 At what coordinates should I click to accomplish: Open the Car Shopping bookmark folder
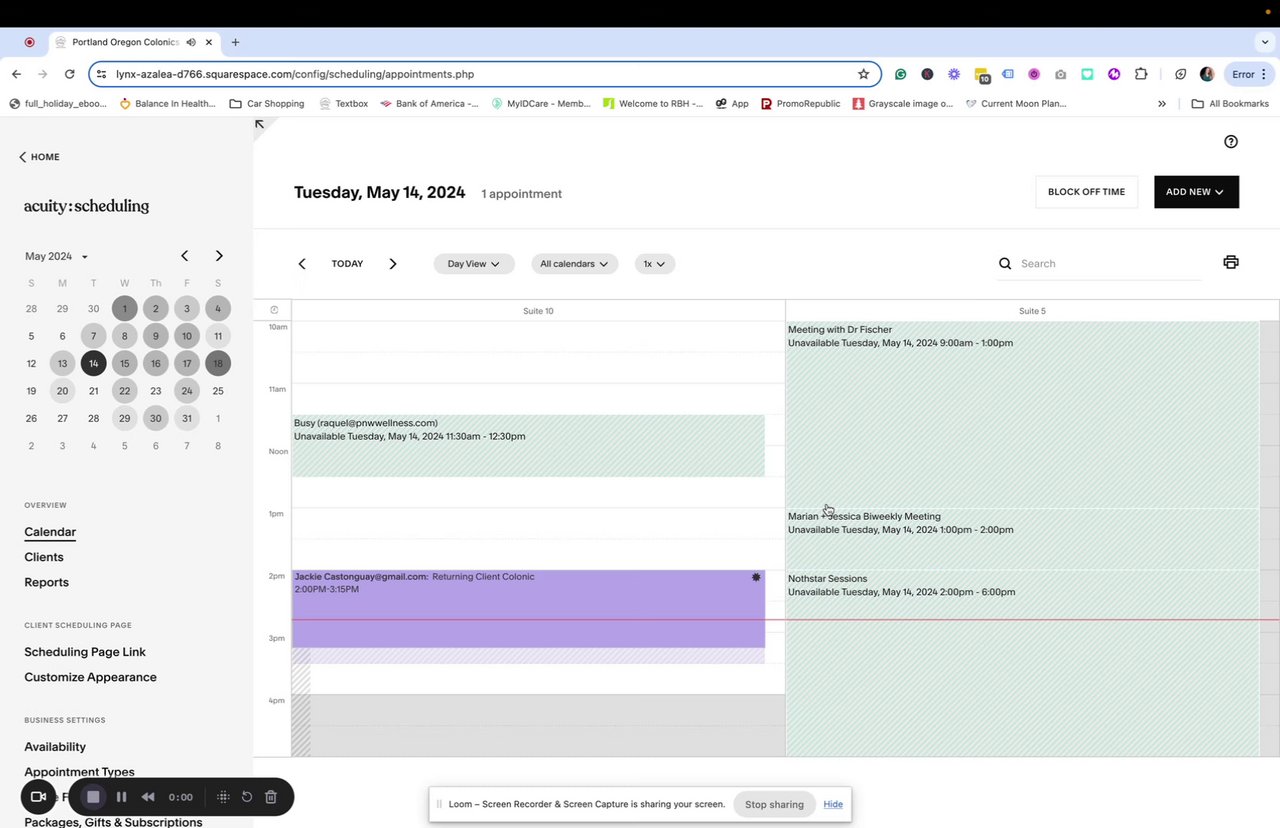click(267, 103)
